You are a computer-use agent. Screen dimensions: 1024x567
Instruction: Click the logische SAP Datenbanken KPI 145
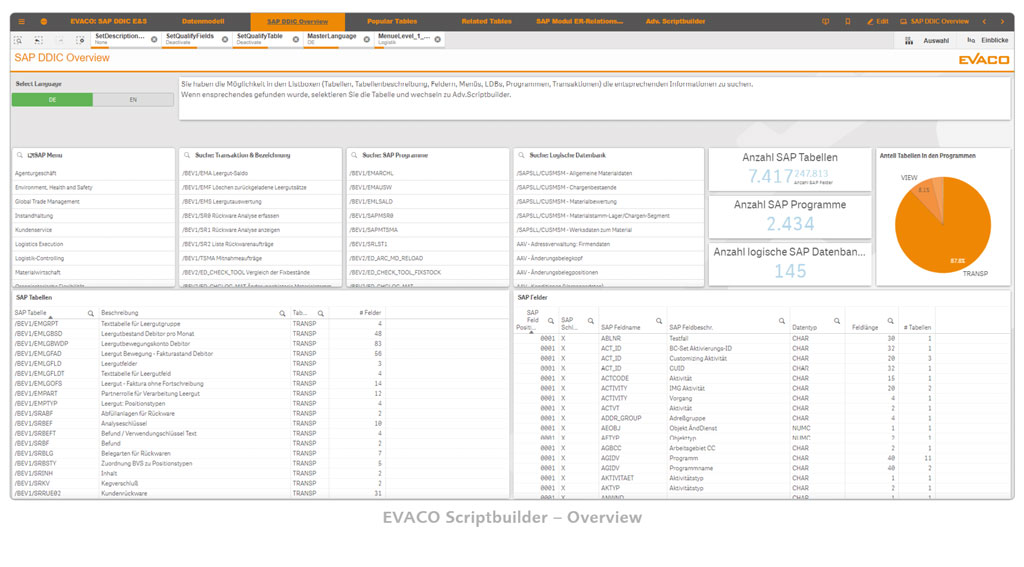click(790, 271)
